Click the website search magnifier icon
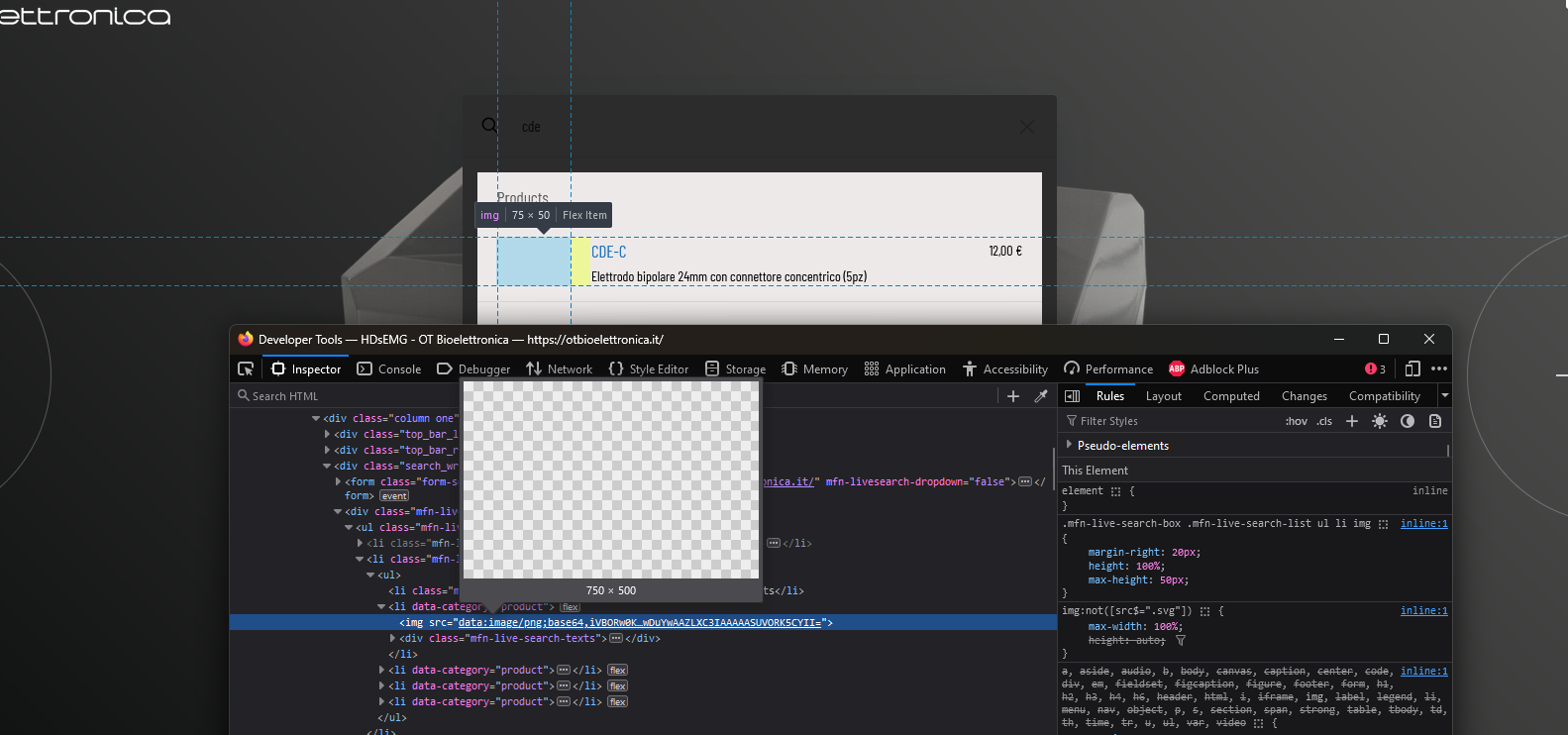1568x735 pixels. (489, 125)
